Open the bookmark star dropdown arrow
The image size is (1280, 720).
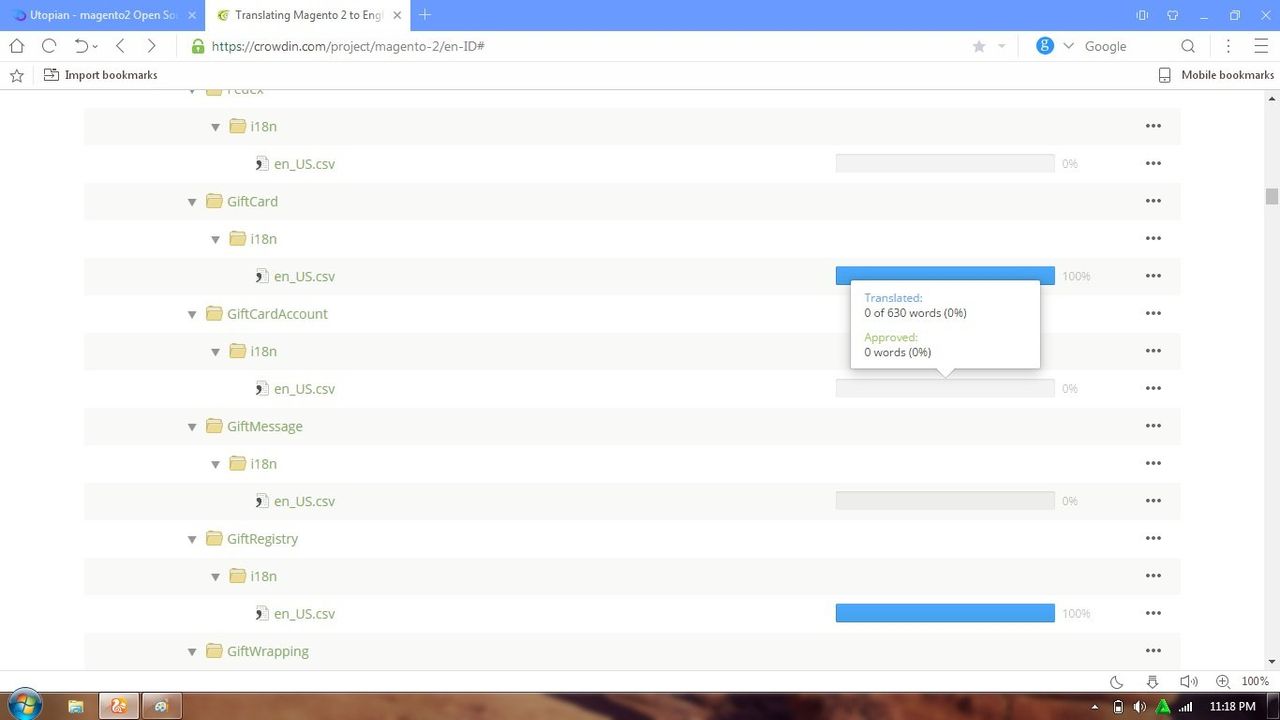click(1001, 46)
